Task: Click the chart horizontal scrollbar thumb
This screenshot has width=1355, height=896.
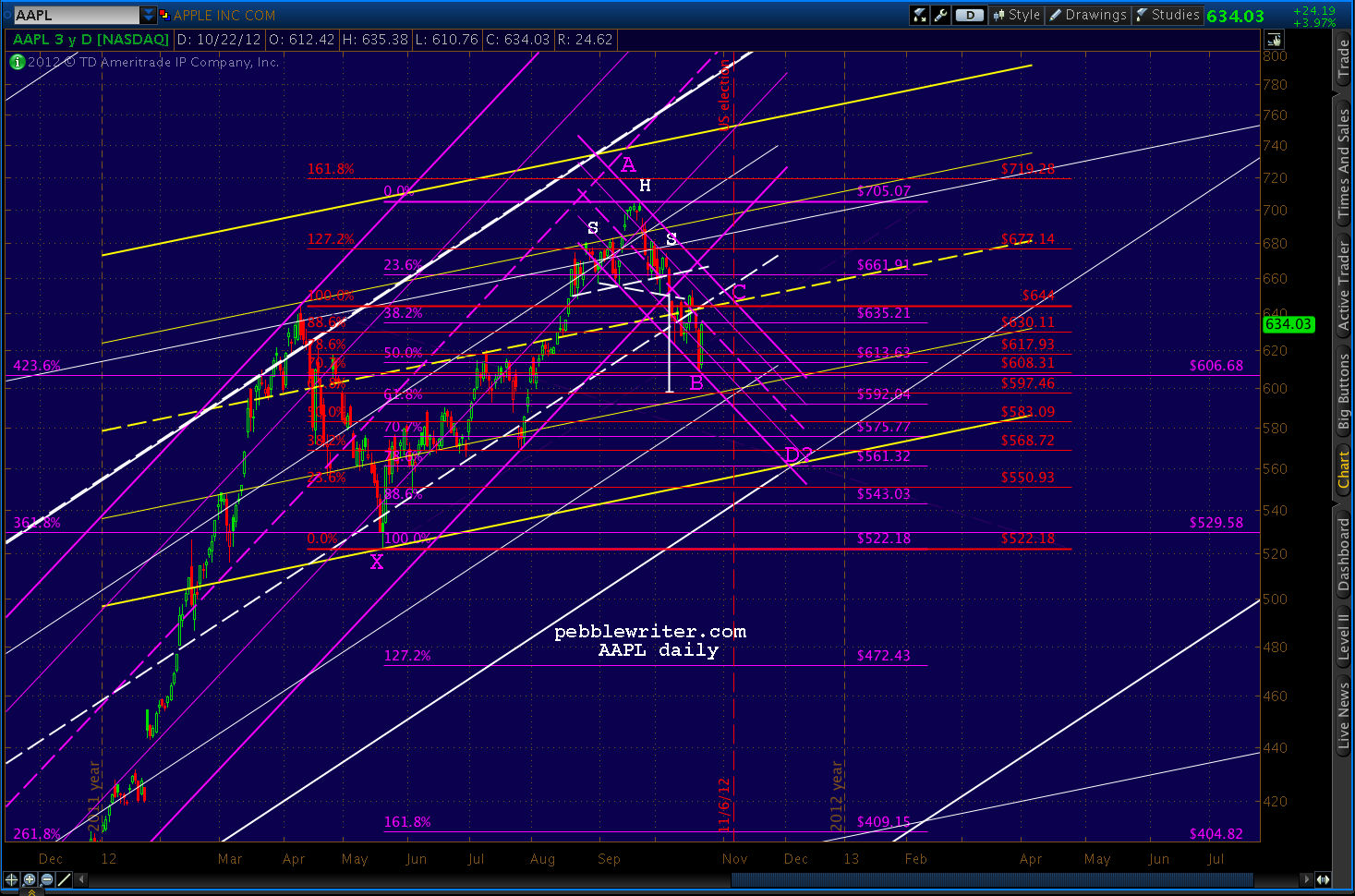Action: pos(991,879)
